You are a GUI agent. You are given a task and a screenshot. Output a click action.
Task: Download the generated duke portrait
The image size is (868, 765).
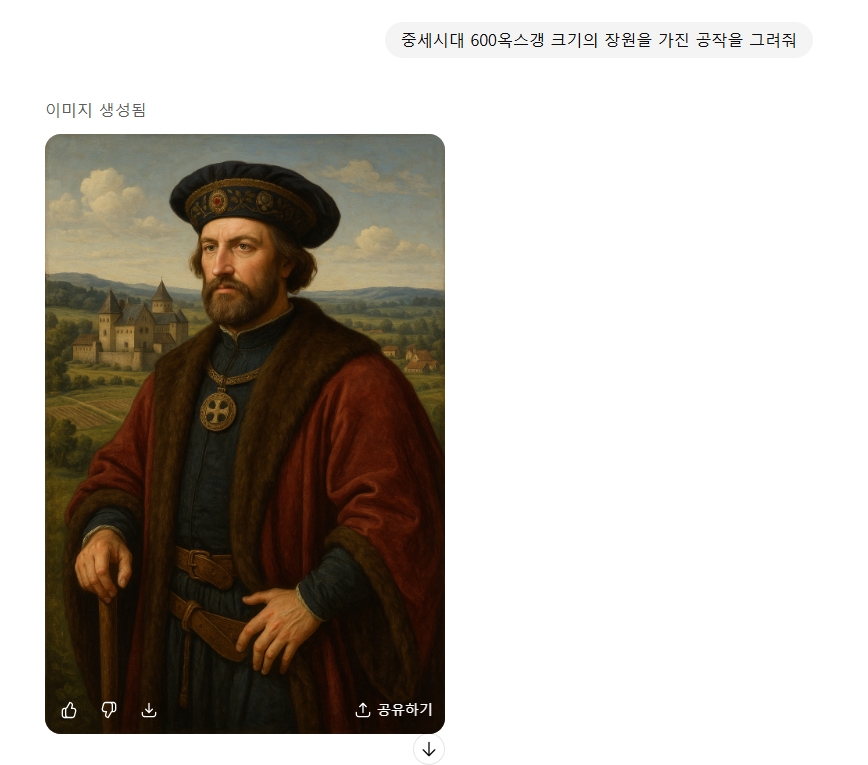coord(149,710)
